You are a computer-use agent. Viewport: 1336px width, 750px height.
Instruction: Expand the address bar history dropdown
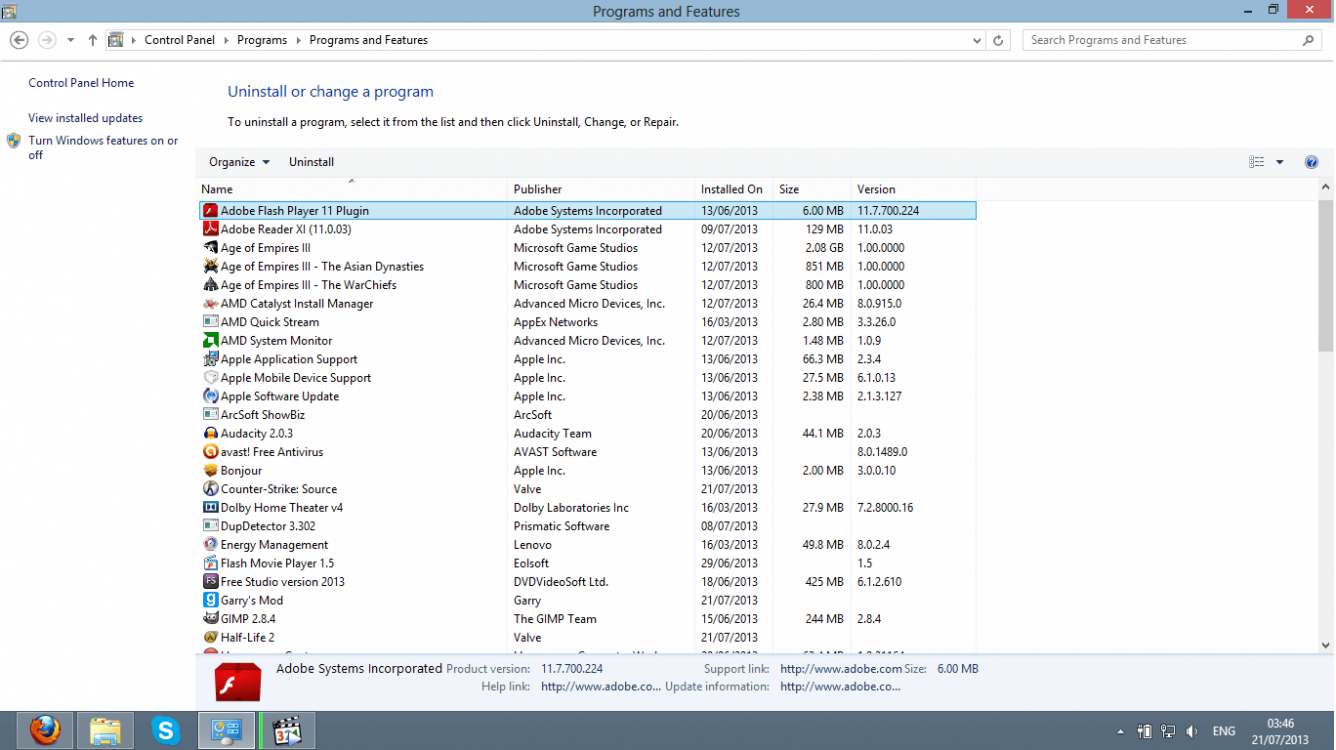[x=977, y=40]
